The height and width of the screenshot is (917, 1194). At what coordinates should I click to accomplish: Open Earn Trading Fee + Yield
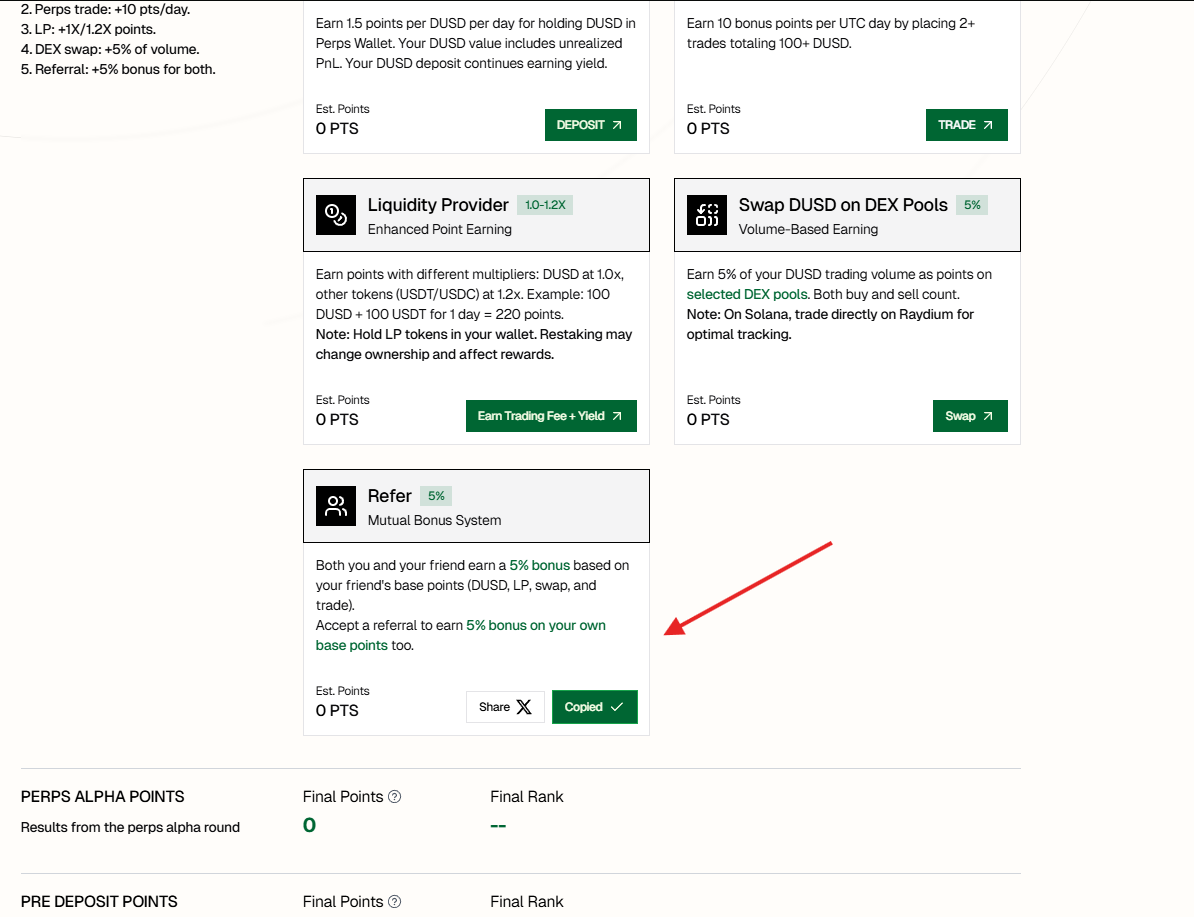(x=550, y=416)
